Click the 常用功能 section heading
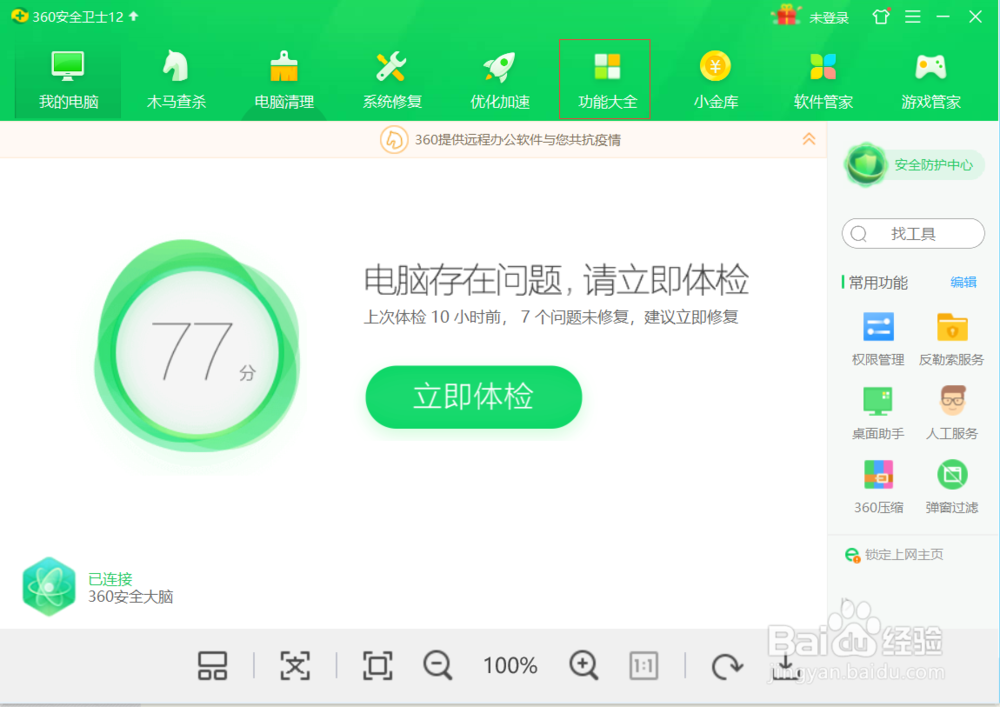Viewport: 1000px width, 707px height. pyautogui.click(x=878, y=282)
